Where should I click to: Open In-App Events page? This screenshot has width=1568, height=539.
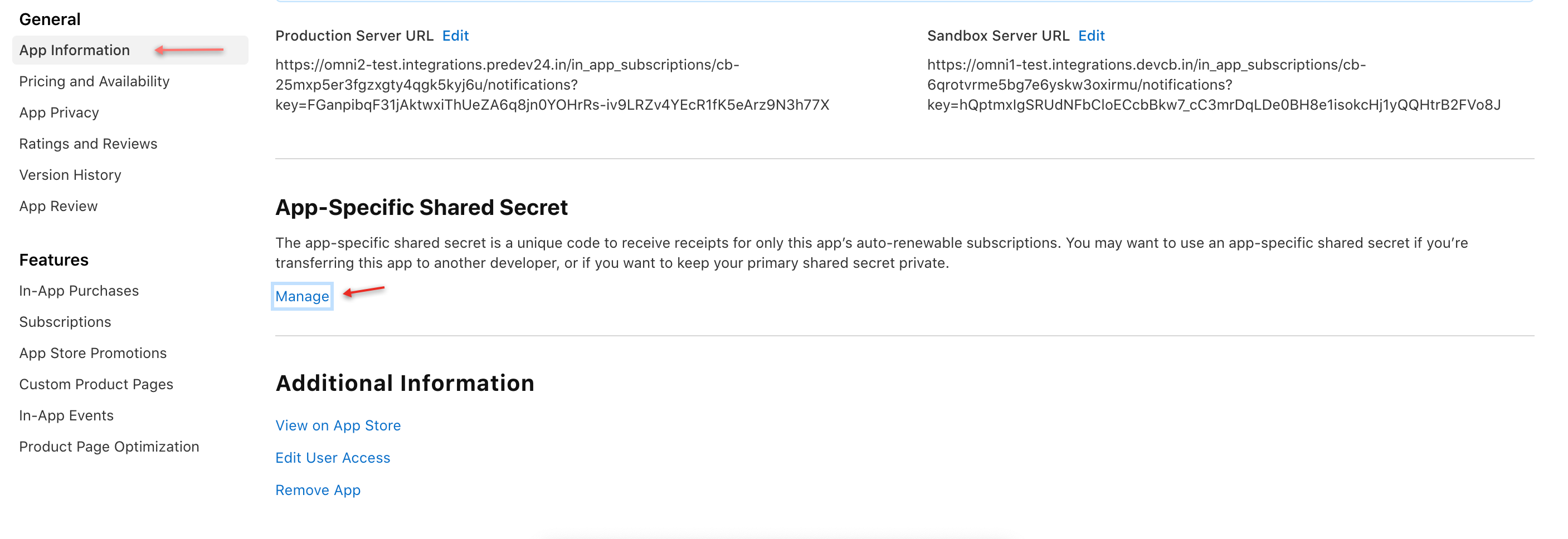click(66, 415)
